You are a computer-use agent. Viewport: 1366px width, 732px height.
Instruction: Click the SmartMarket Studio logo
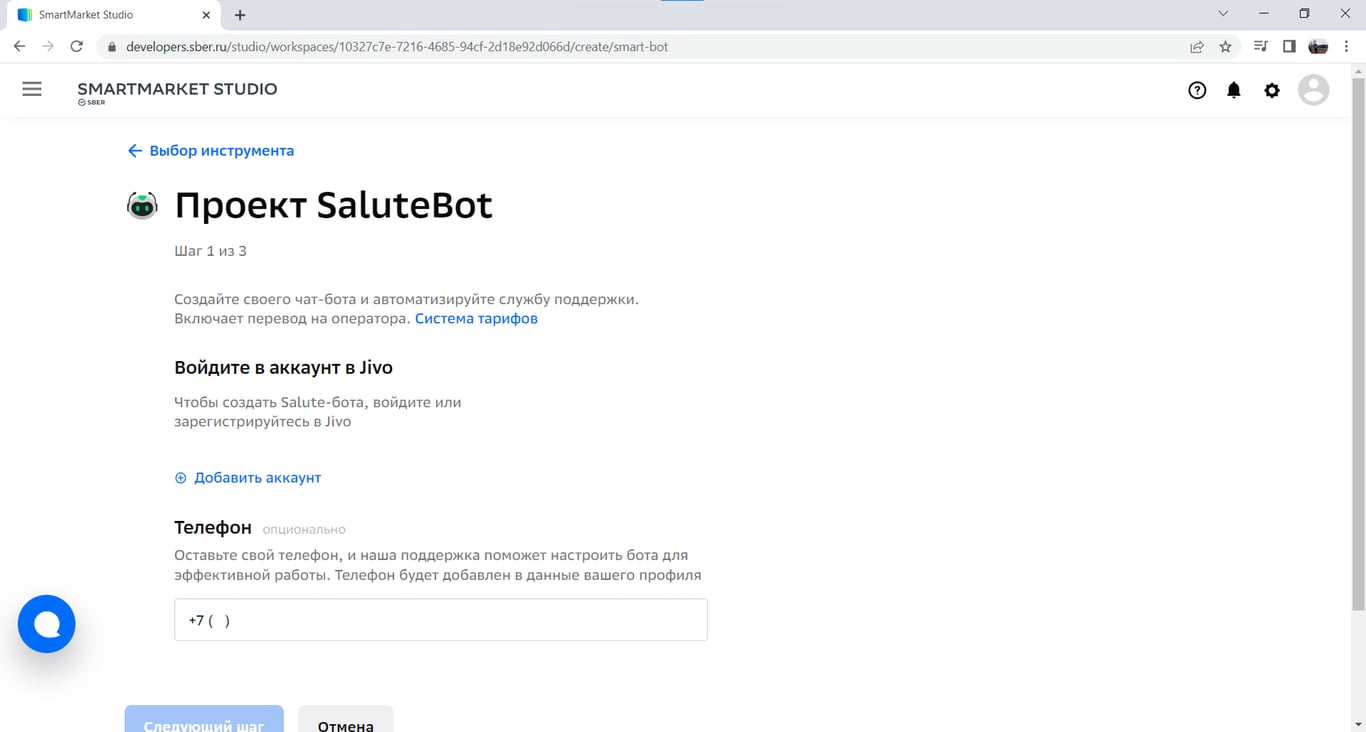click(177, 92)
